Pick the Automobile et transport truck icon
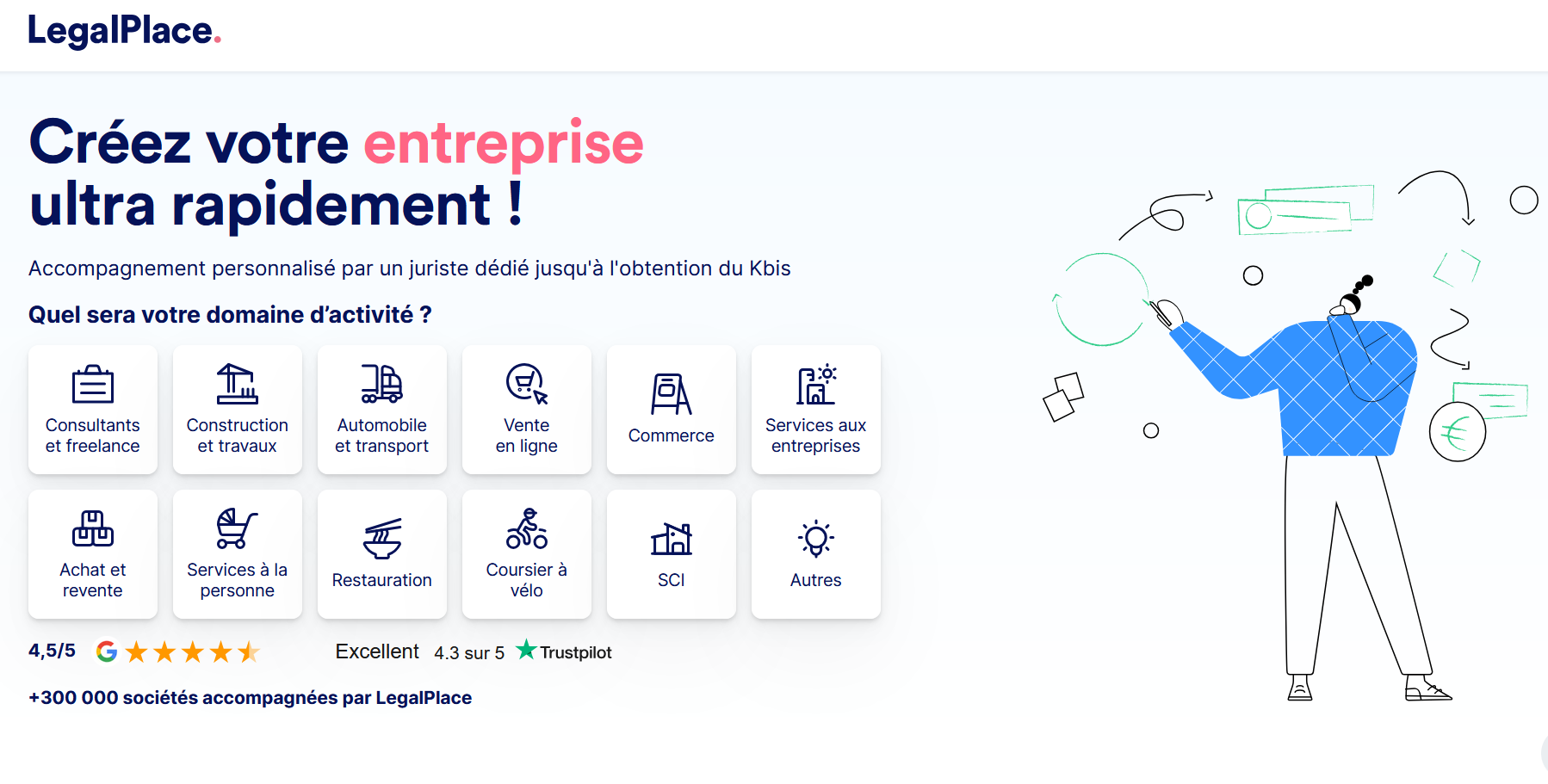1548x784 pixels. click(x=381, y=384)
